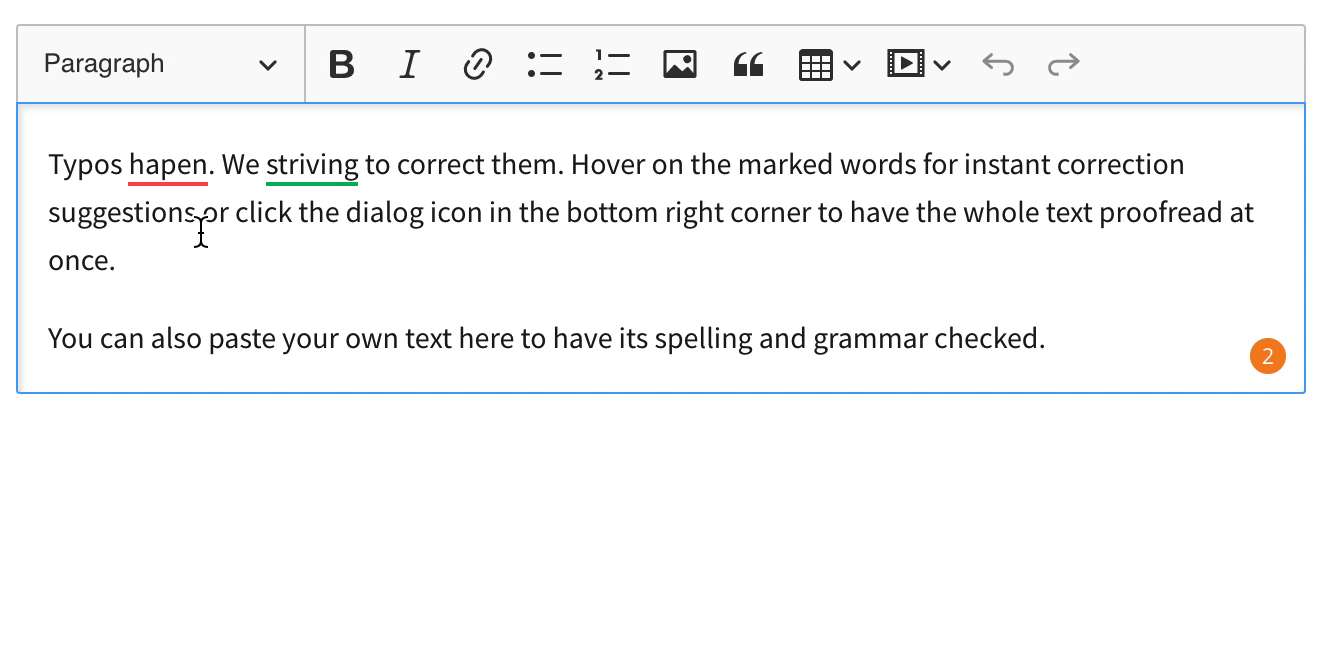Click the word "suggestions" in the editor
Image resolution: width=1324 pixels, height=650 pixels.
(x=122, y=213)
